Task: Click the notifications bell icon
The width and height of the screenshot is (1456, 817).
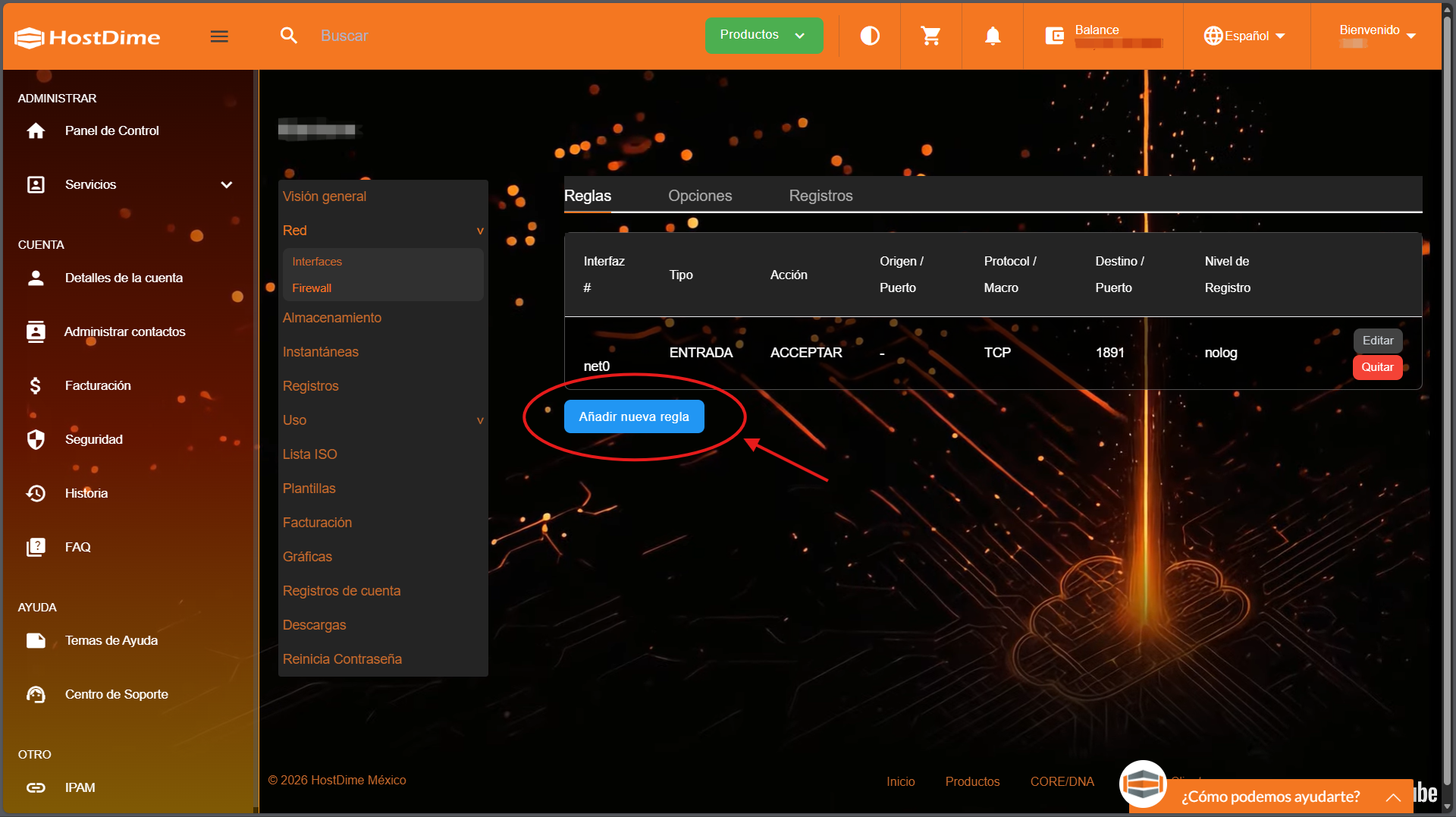Action: 993,36
